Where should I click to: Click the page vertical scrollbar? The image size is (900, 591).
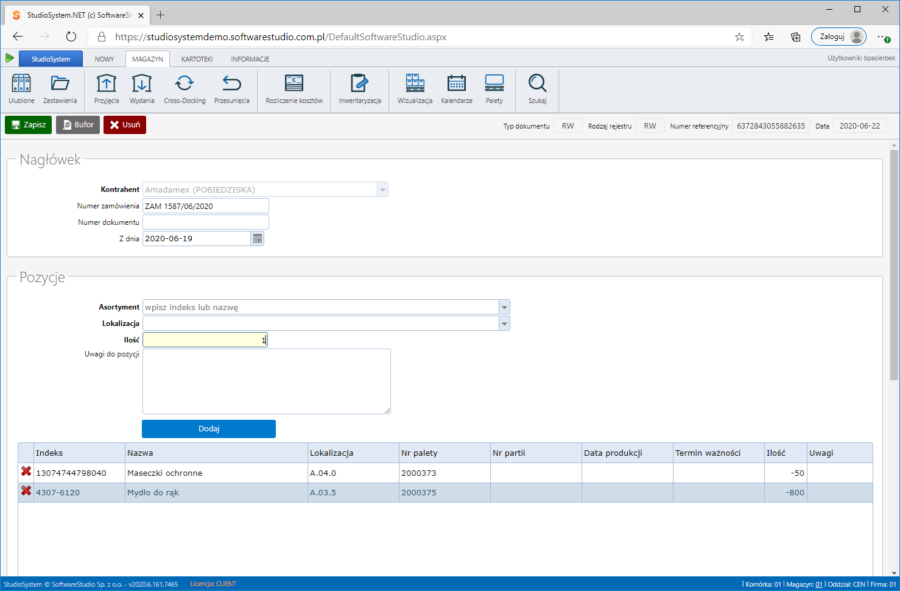894,264
